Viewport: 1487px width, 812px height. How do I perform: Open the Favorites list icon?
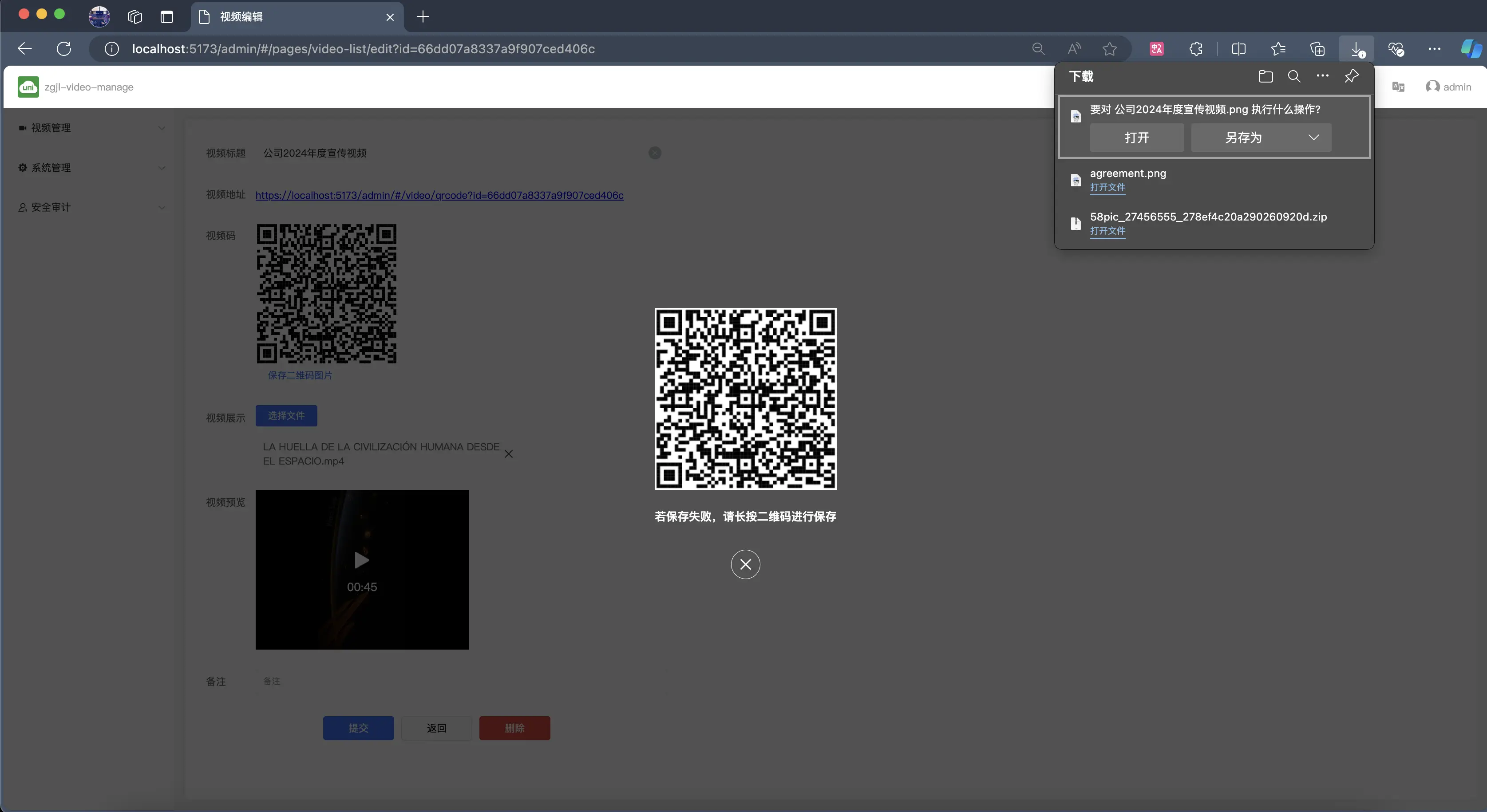(x=1278, y=49)
